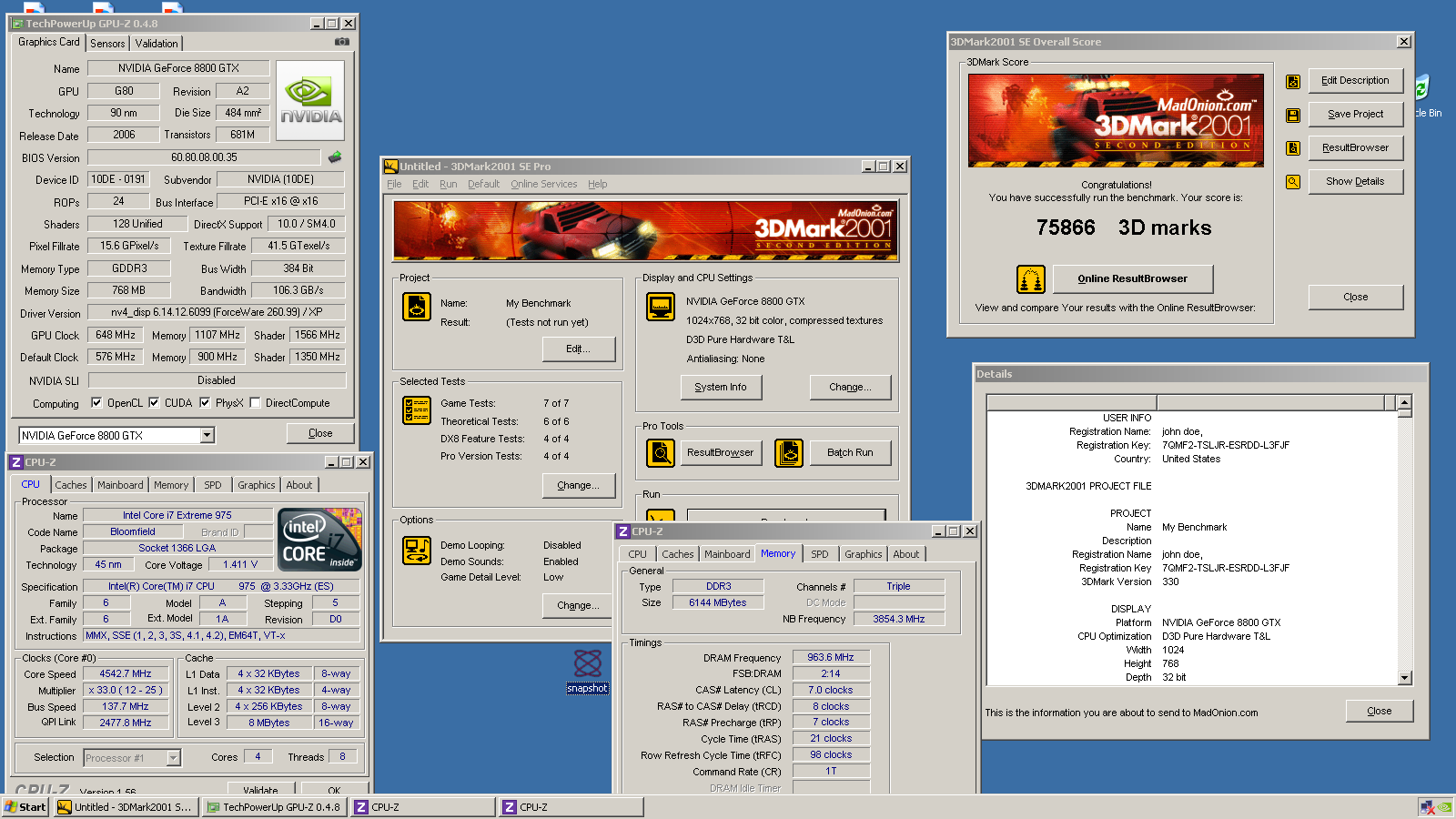Click the ResultBrowser icon in score window

1293,148
